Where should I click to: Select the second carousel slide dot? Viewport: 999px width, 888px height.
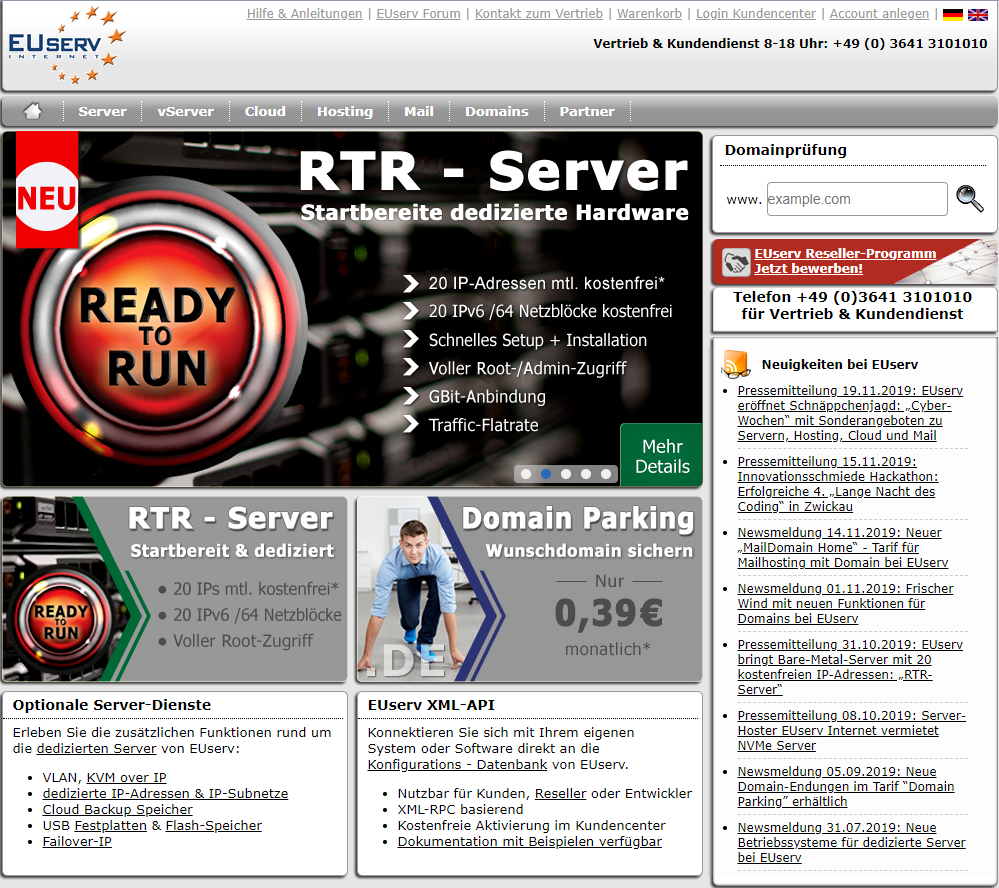click(546, 474)
